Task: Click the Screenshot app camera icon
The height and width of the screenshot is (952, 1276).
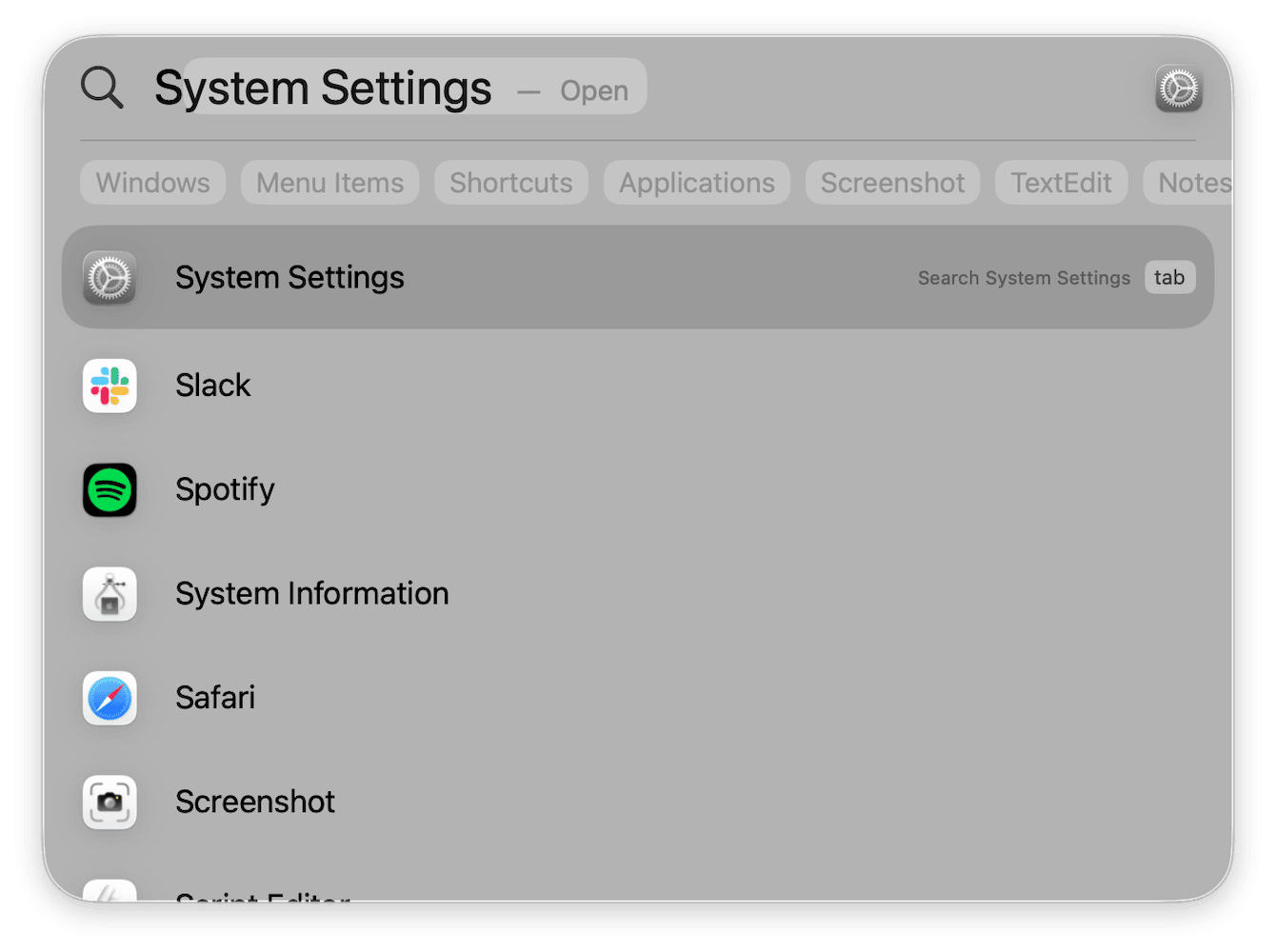Action: point(110,803)
